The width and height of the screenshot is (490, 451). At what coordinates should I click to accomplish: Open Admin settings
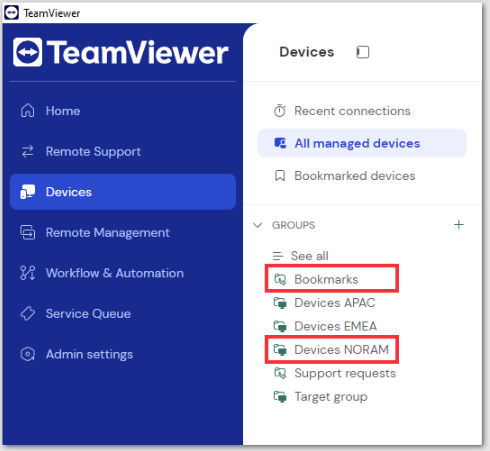(x=123, y=354)
